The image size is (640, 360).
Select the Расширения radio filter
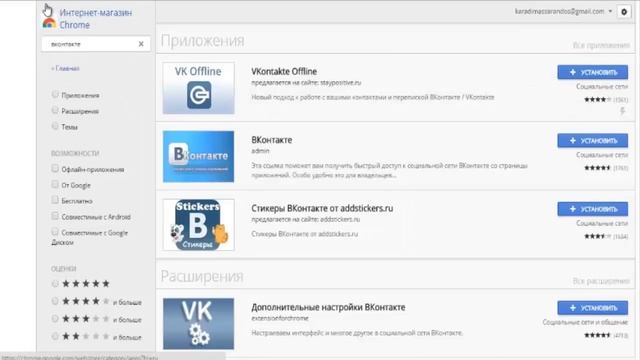[x=55, y=110]
